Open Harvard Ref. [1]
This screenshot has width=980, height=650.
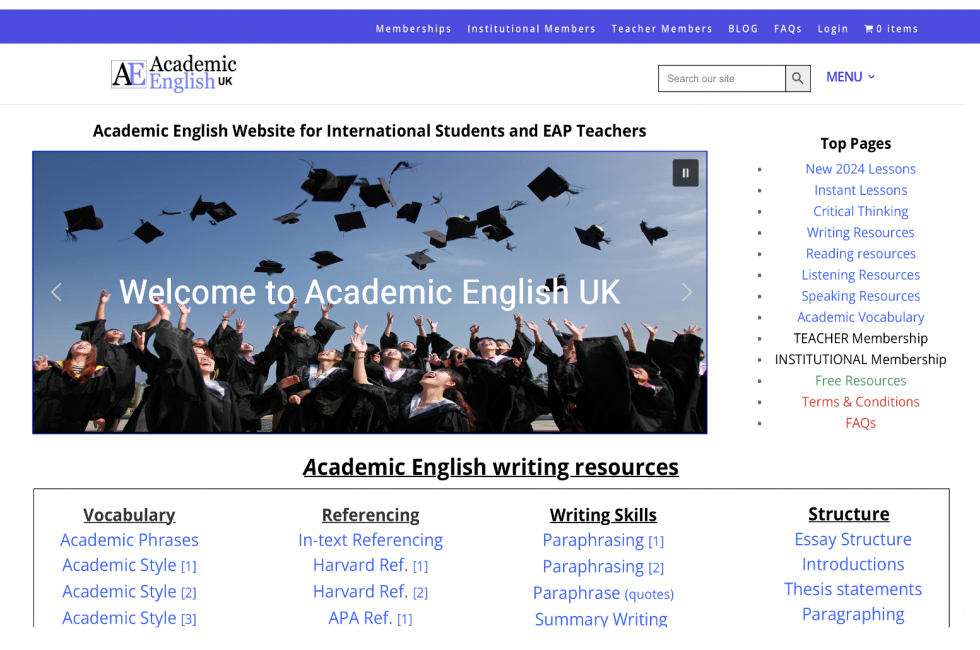coord(371,566)
